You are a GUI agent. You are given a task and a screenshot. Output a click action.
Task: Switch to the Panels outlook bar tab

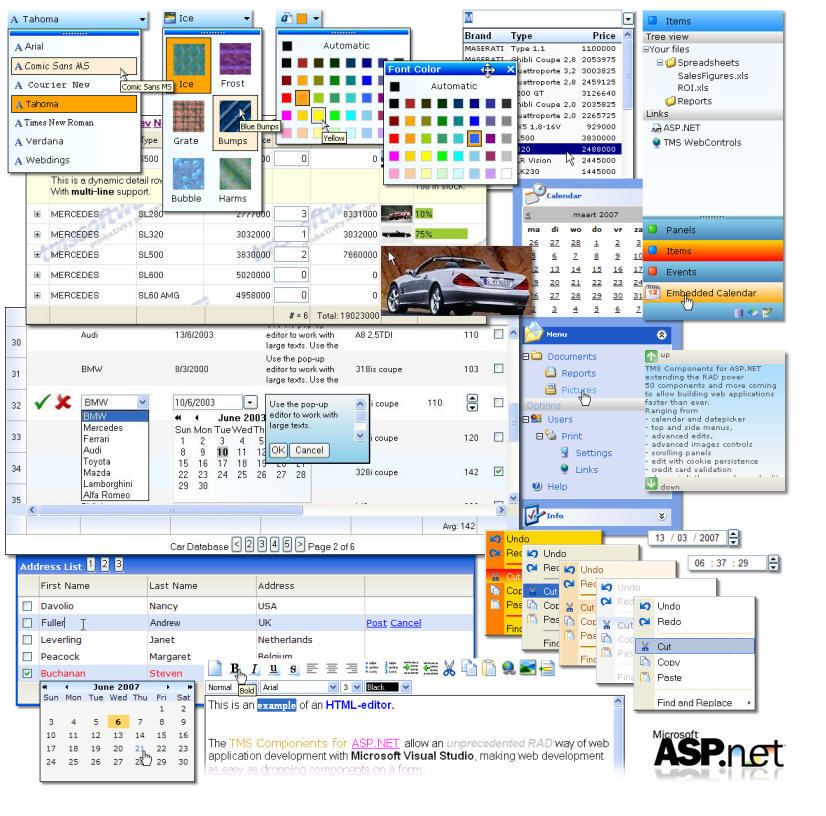point(713,230)
